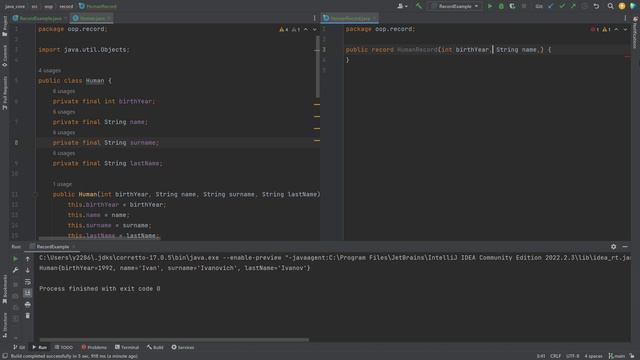Click the '4 usages' hint above Human class
Image resolution: width=640 pixels, height=360 pixels.
tap(49, 71)
